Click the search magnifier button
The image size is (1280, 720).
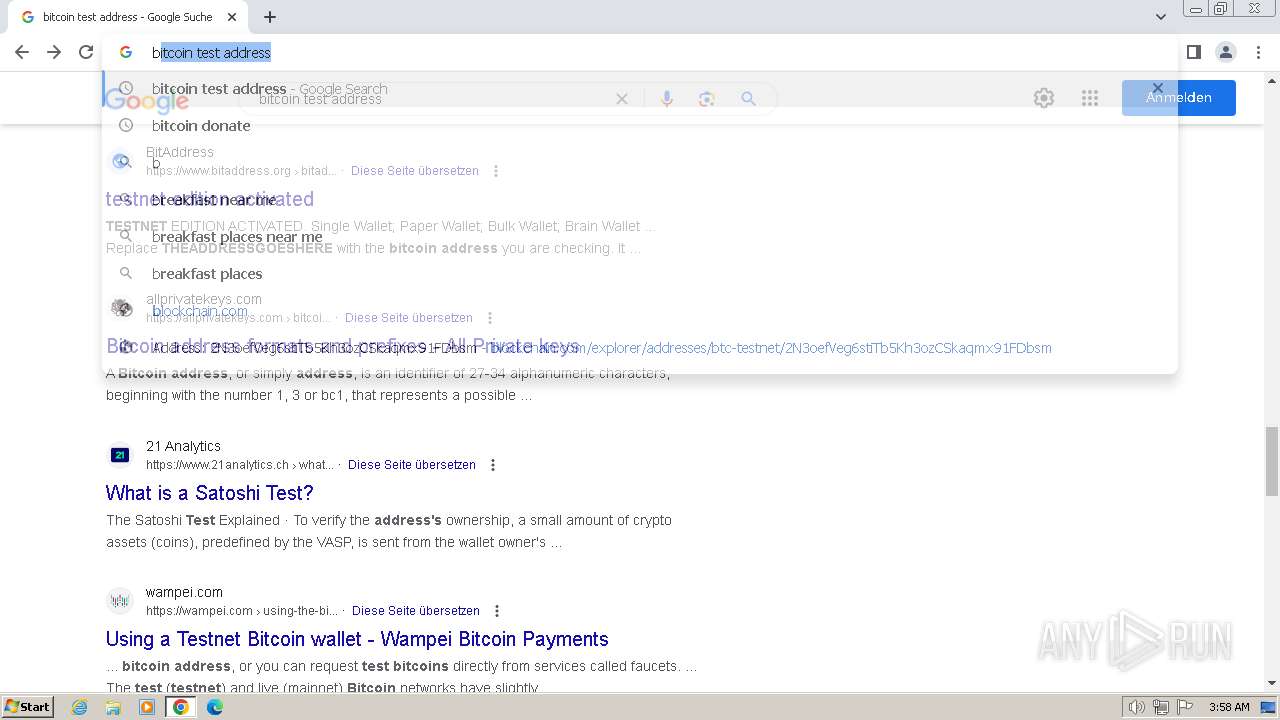[748, 98]
